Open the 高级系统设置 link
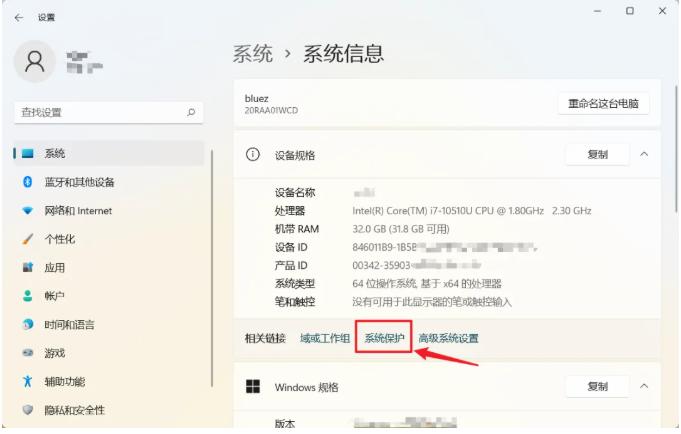Viewport: 681px width, 434px height. 448,338
